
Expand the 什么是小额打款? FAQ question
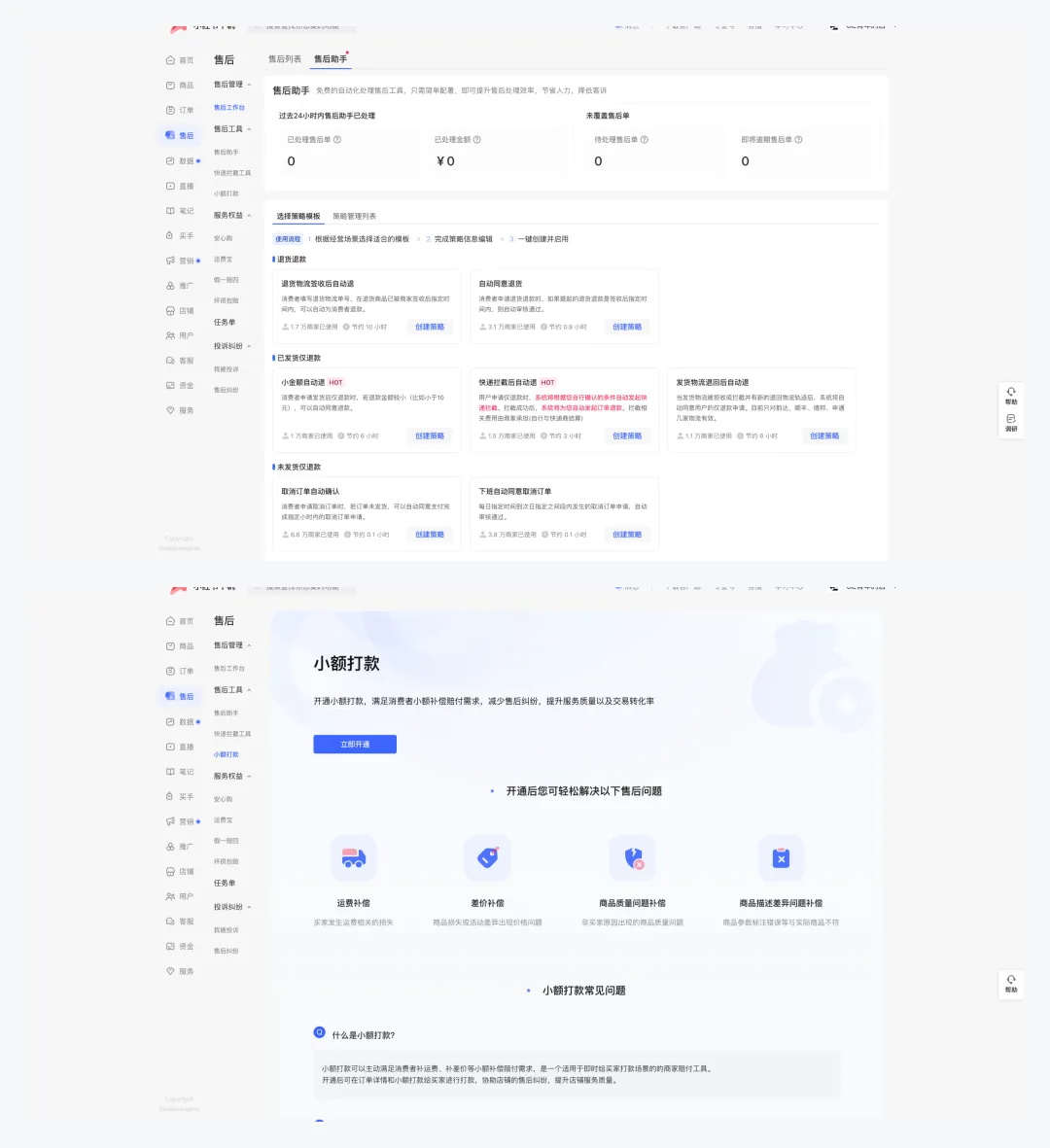(364, 1035)
